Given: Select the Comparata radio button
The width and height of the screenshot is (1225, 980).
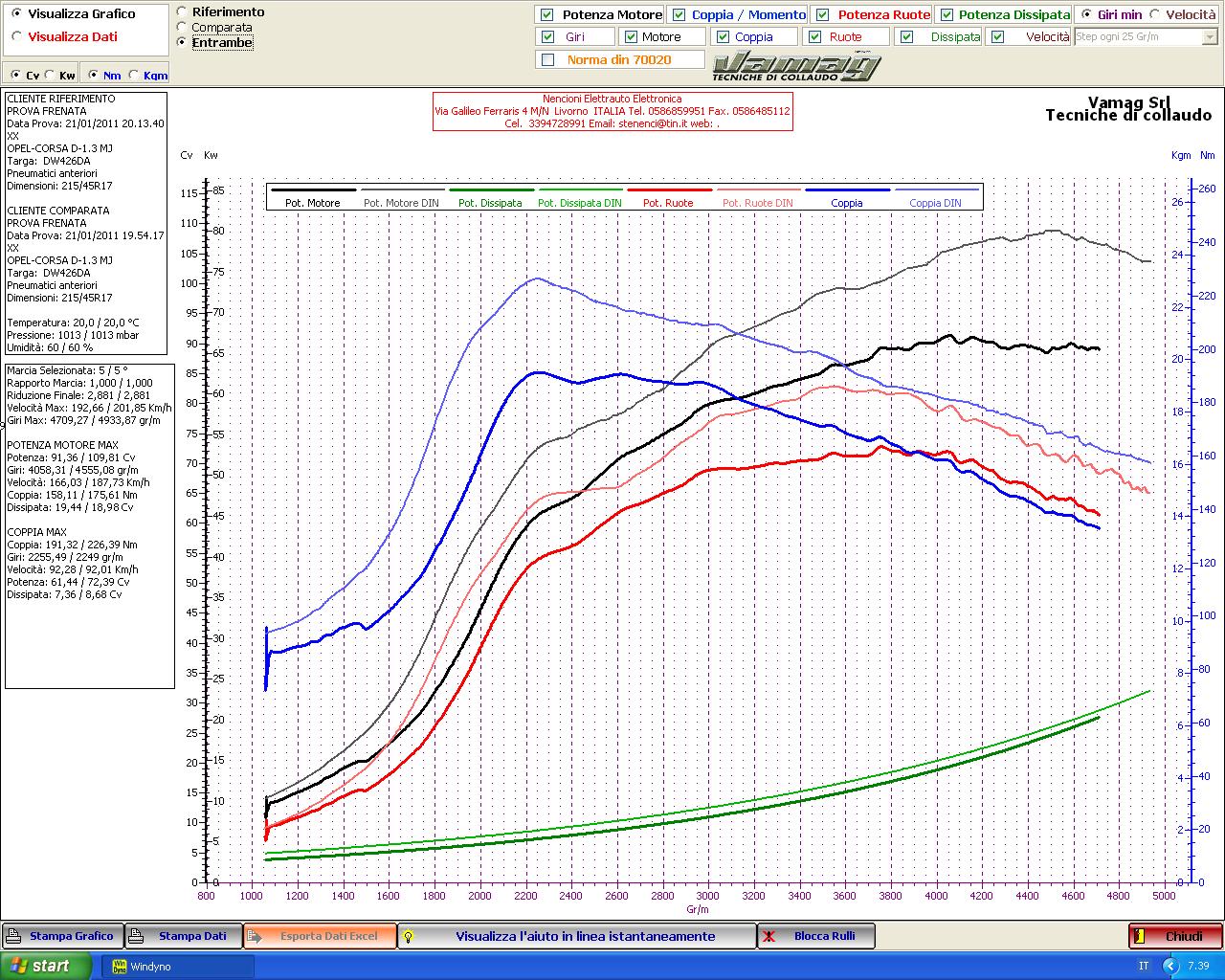Looking at the screenshot, I should pos(183,28).
